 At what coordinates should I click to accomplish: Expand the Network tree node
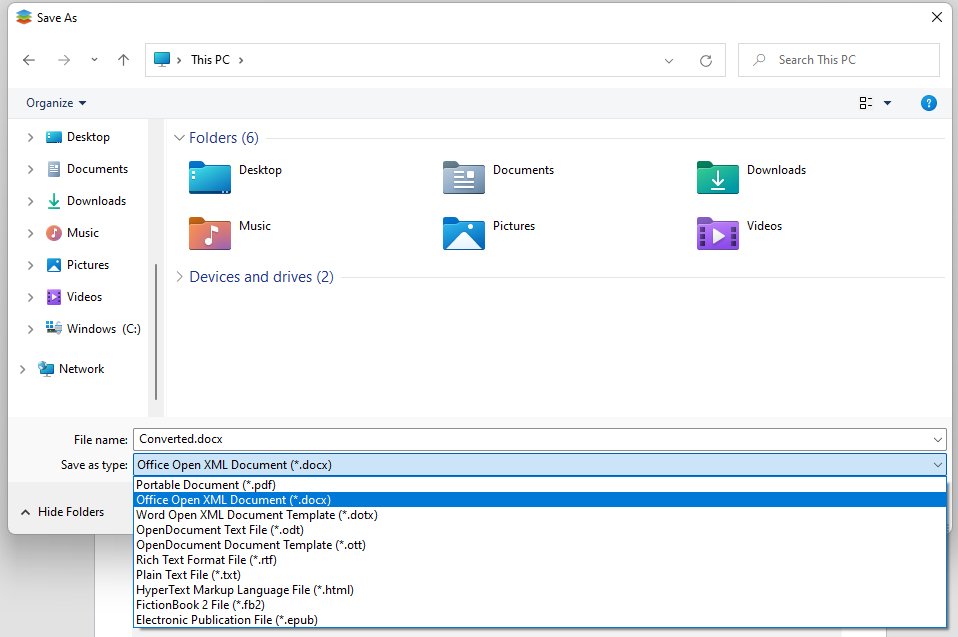[23, 369]
